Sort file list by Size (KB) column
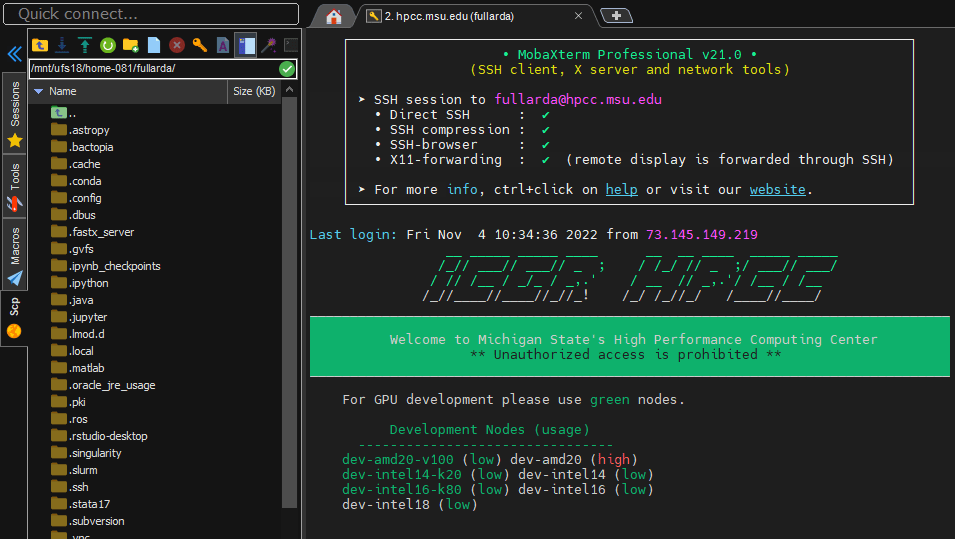The width and height of the screenshot is (955, 539). pyautogui.click(x=254, y=91)
